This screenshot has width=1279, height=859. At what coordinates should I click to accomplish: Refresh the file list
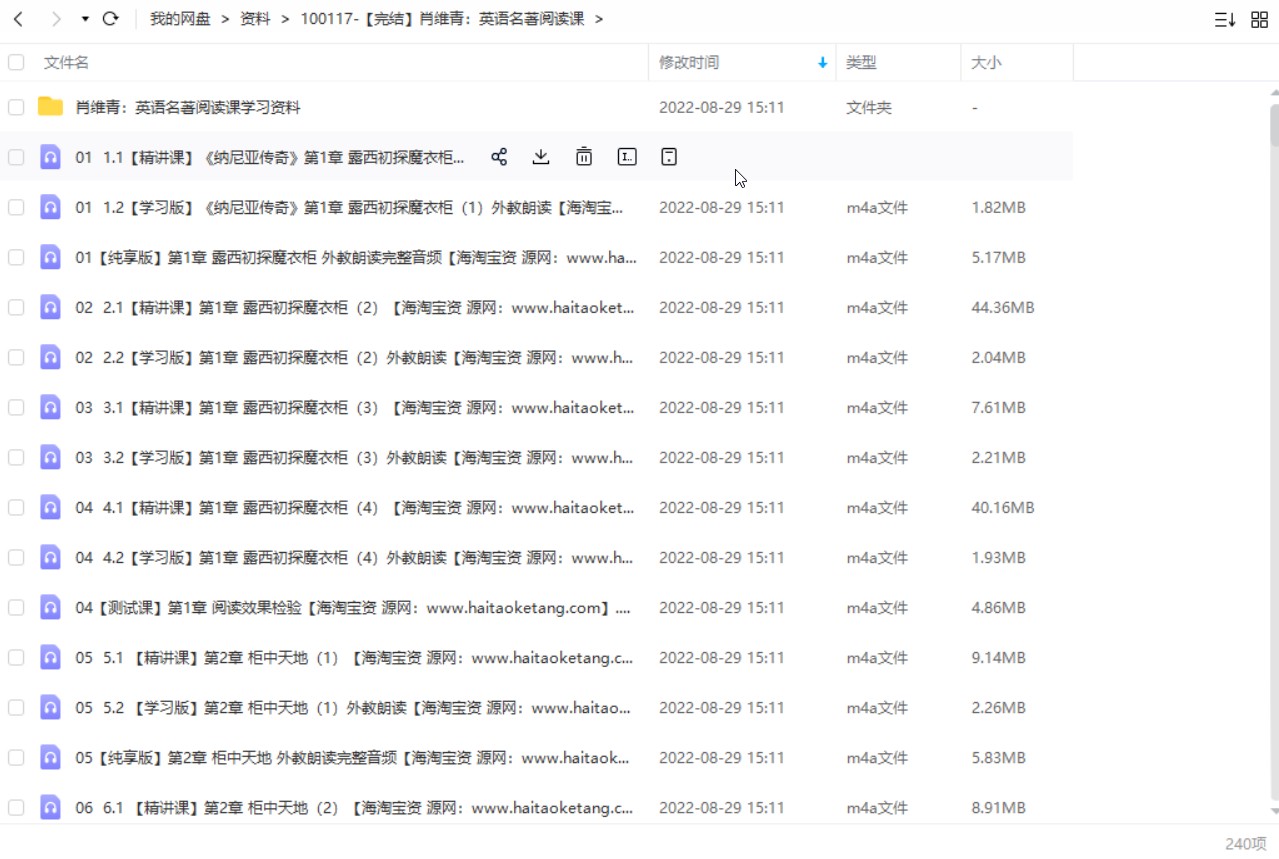111,19
